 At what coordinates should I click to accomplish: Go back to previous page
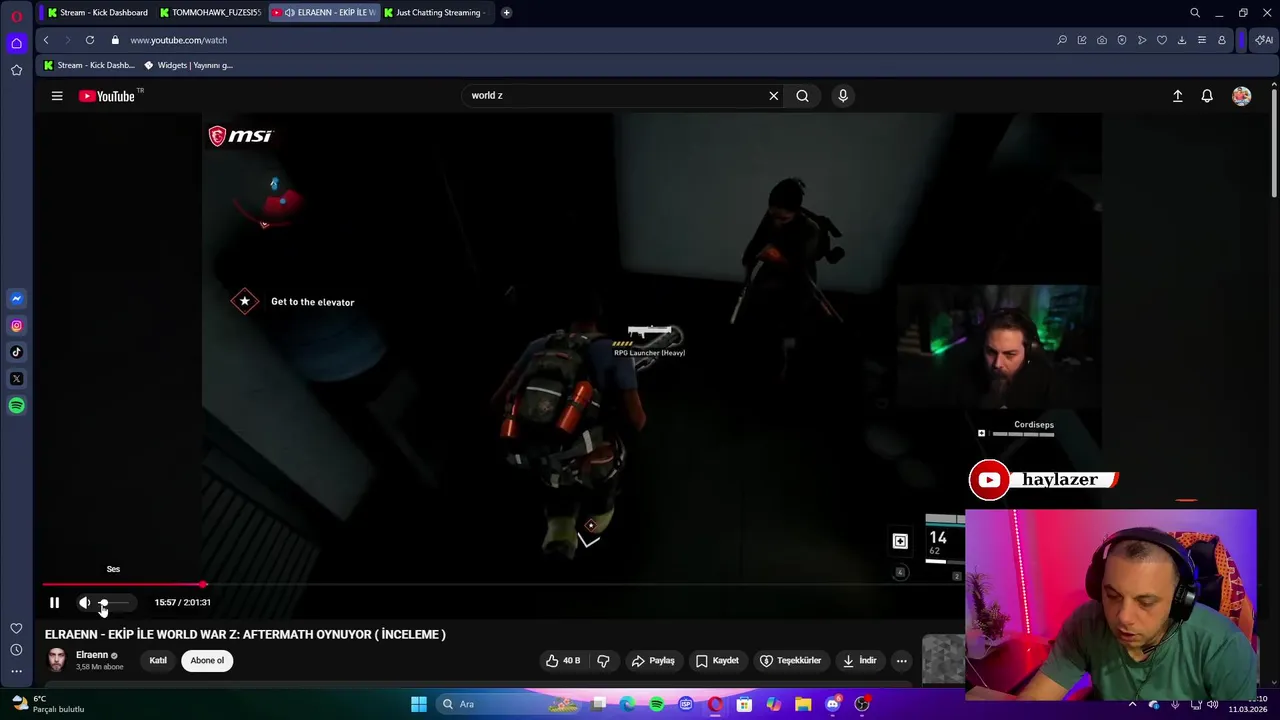46,40
